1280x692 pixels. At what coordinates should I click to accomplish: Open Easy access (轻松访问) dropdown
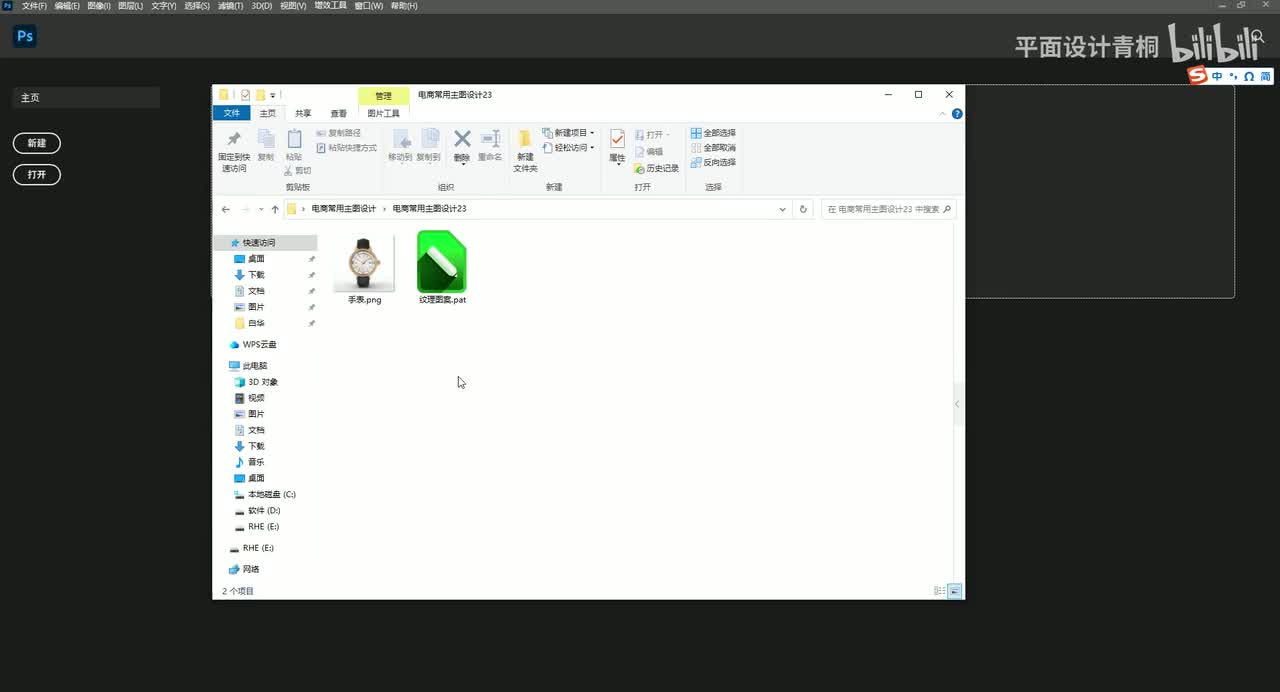[569, 148]
